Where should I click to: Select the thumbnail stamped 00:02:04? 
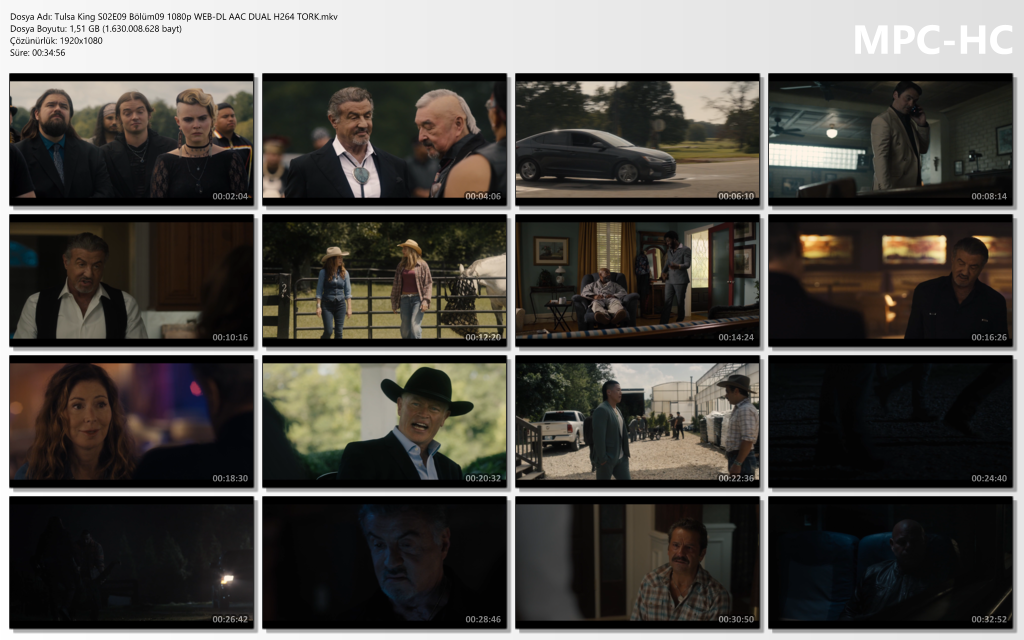click(x=131, y=139)
